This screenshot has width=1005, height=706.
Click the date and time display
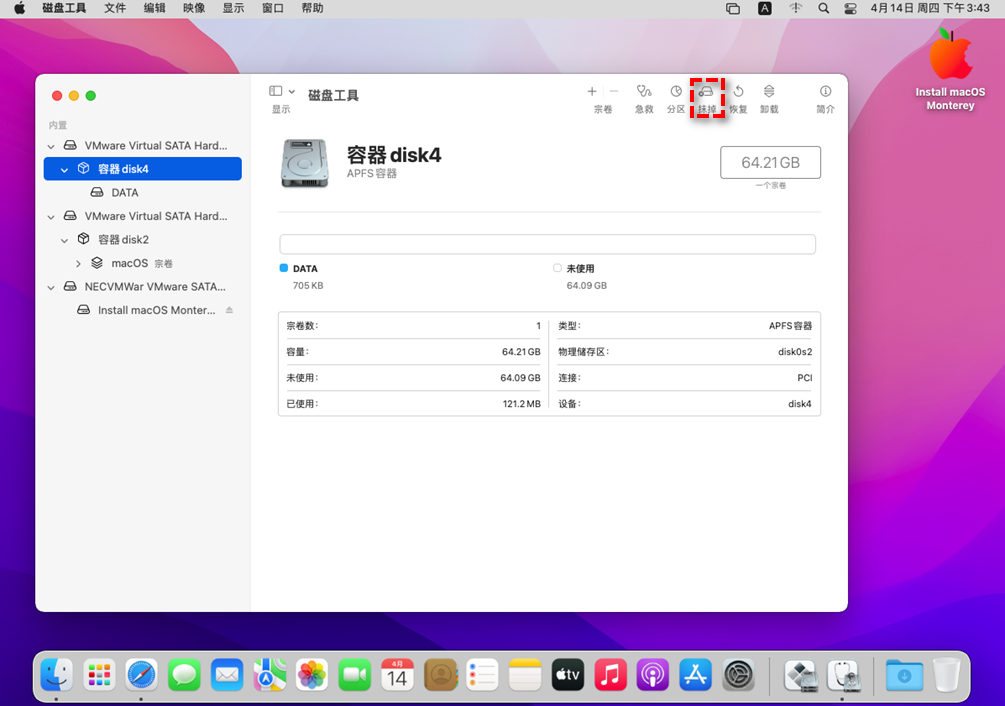pyautogui.click(x=929, y=8)
